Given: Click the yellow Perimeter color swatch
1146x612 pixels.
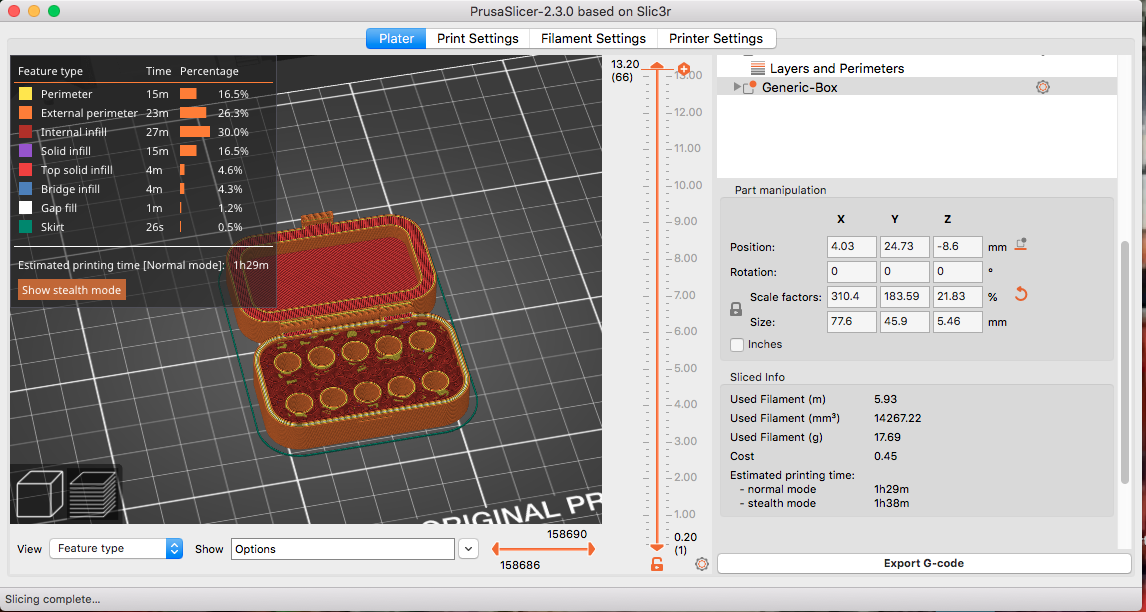Looking at the screenshot, I should 25,94.
